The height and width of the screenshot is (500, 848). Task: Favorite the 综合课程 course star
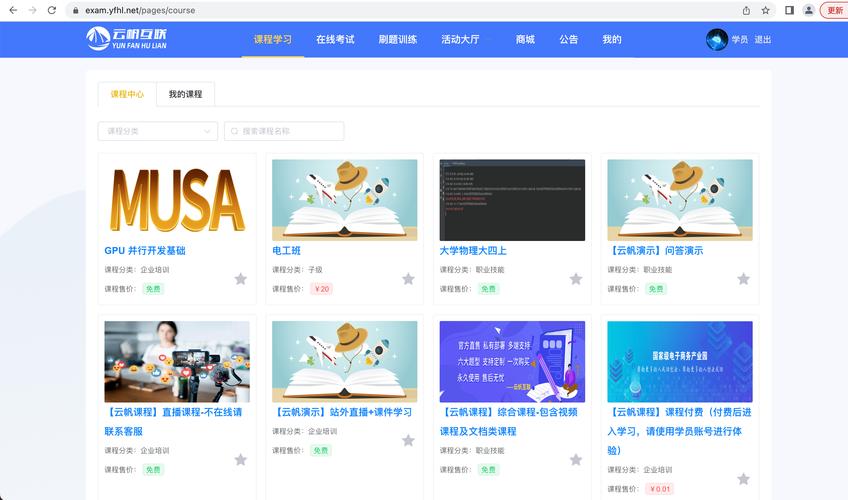[x=576, y=460]
